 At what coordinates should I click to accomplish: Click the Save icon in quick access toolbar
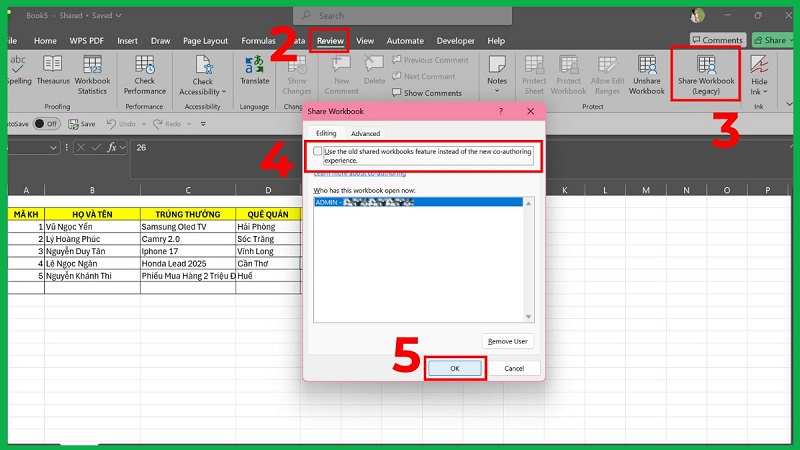[x=83, y=124]
